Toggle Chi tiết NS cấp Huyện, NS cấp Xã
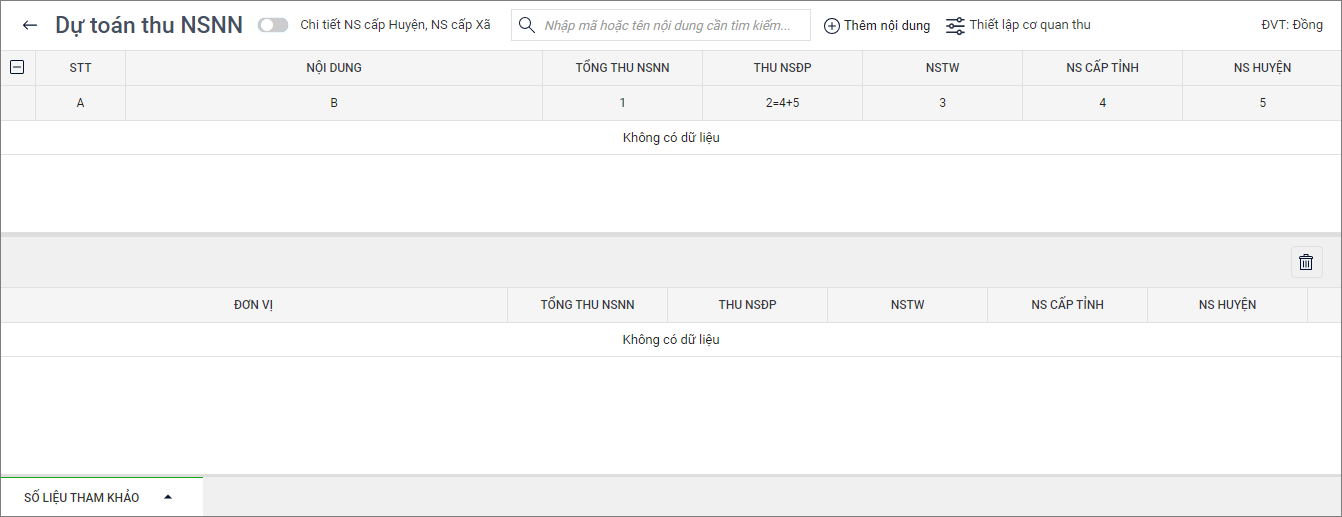This screenshot has height=517, width=1342. tap(272, 25)
